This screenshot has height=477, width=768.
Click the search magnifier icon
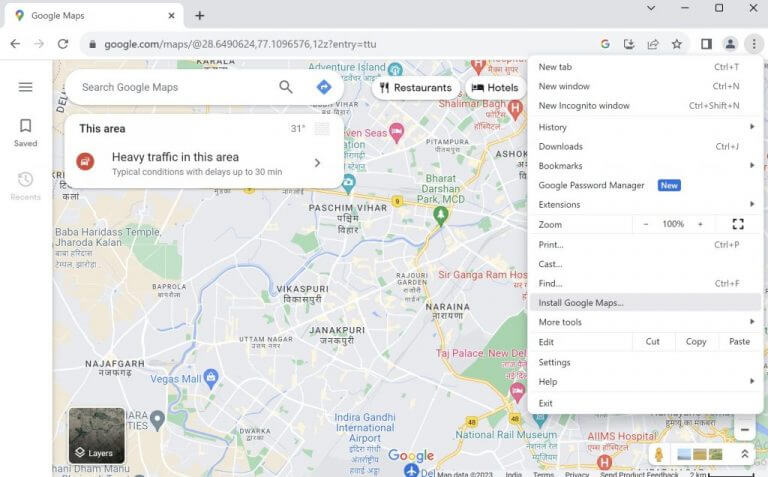[x=286, y=87]
